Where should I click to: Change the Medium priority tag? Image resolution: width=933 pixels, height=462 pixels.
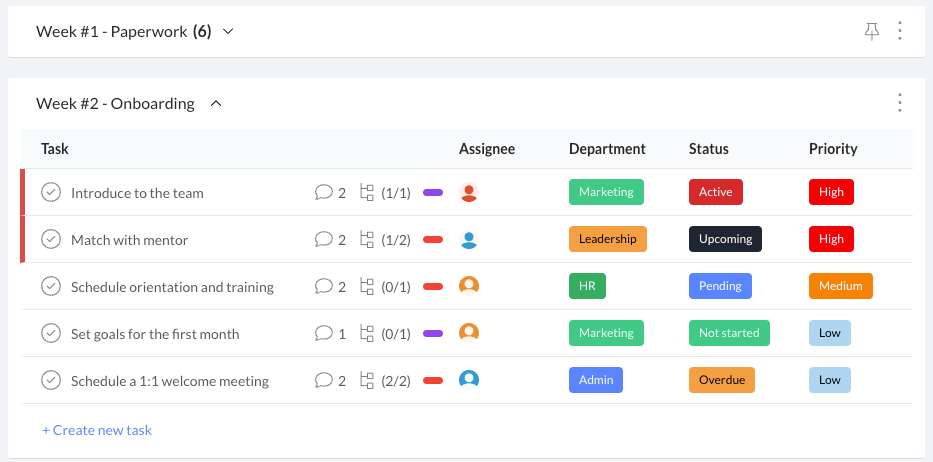(x=841, y=286)
